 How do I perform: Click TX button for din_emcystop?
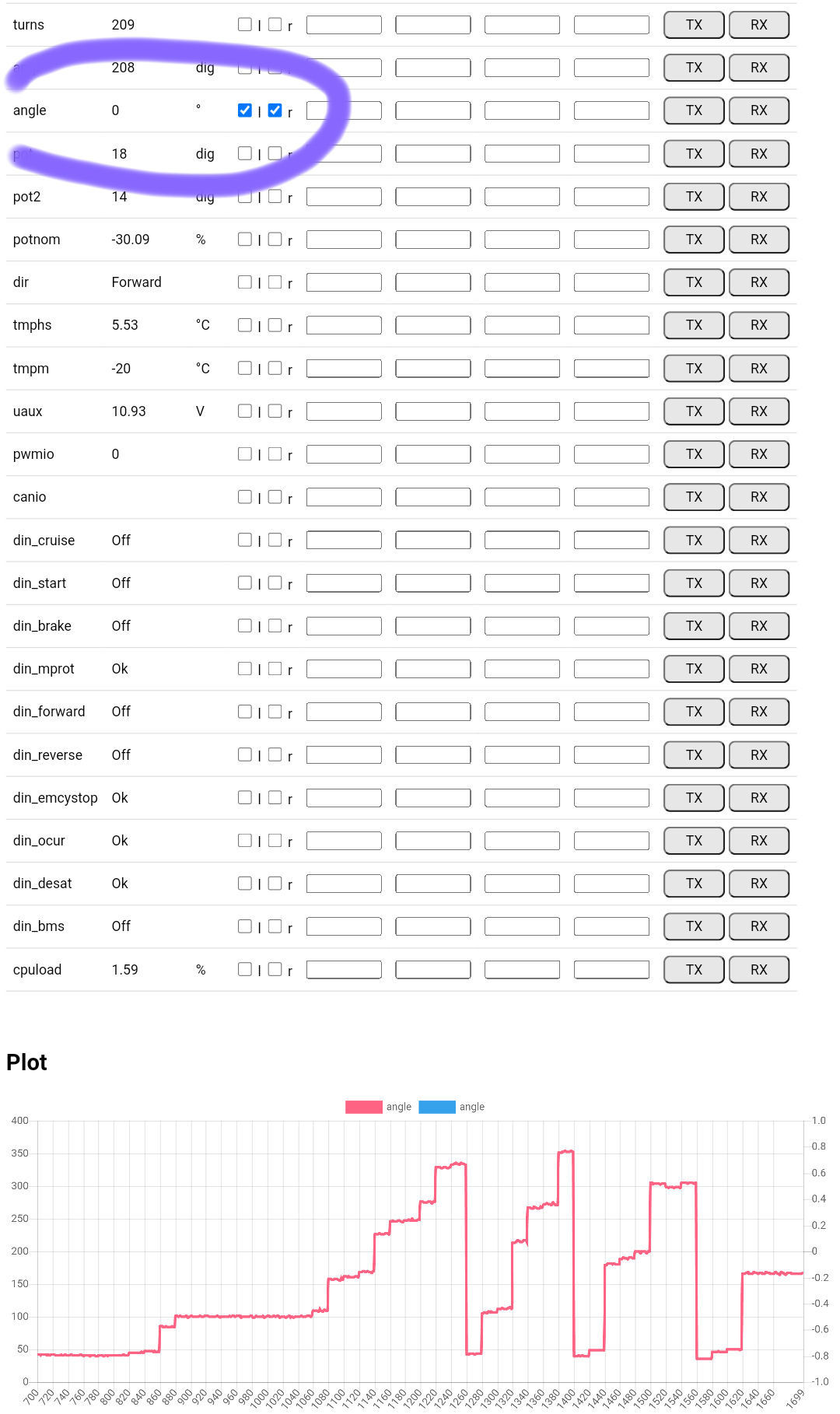click(694, 798)
